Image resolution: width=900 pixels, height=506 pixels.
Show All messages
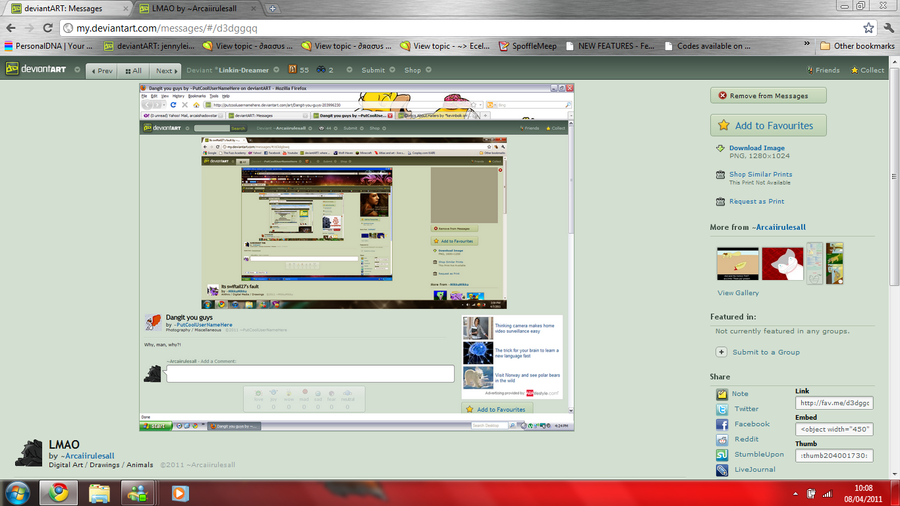tap(133, 71)
